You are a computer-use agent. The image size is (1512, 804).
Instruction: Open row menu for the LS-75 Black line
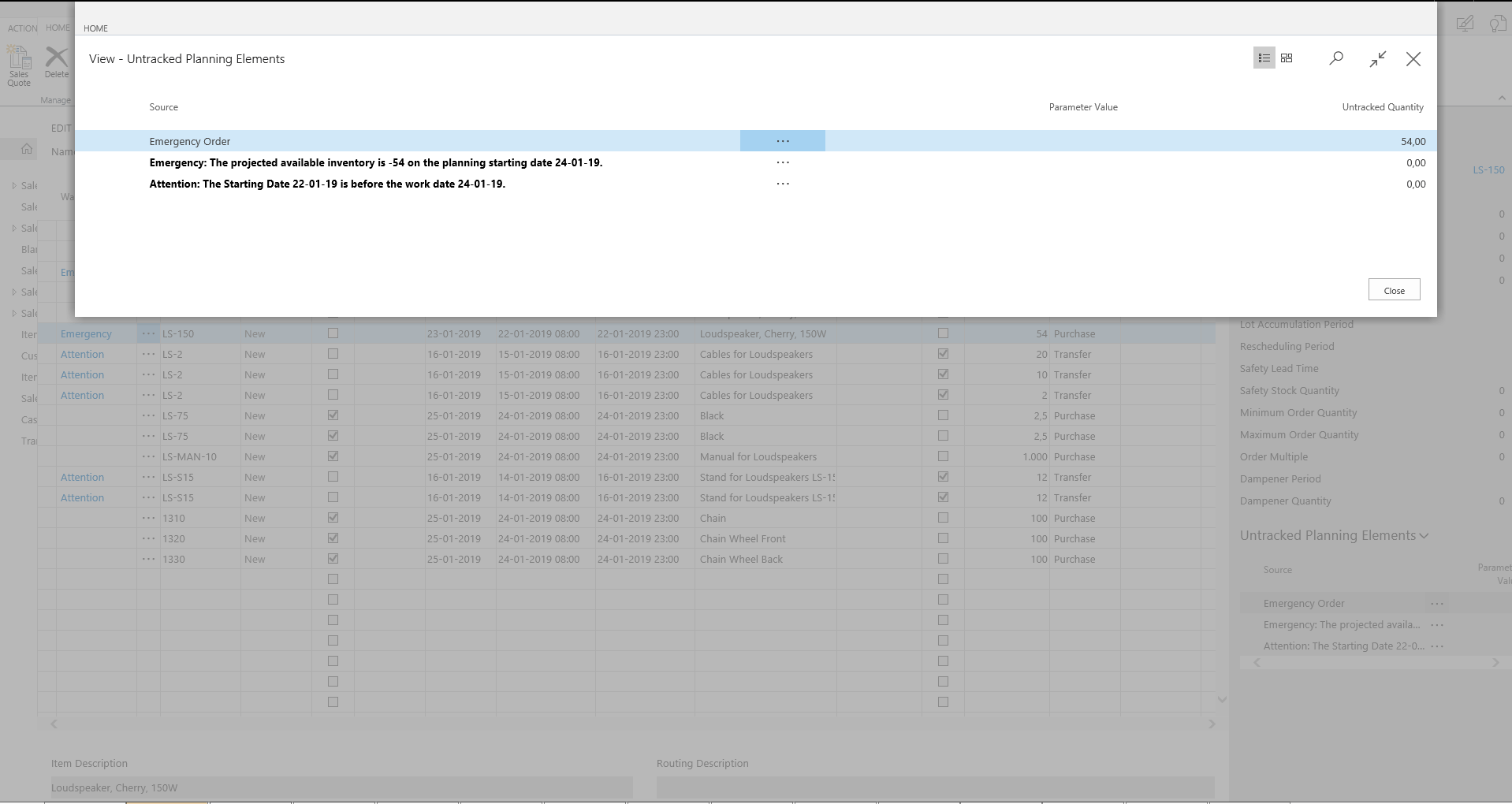tap(148, 415)
